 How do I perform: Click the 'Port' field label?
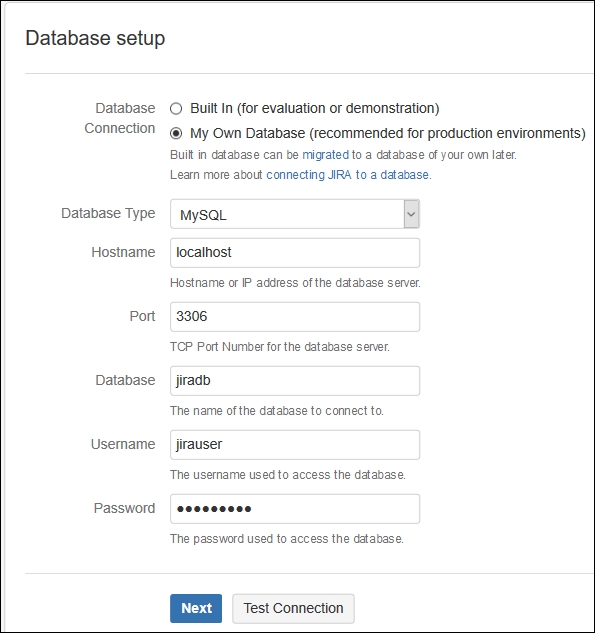click(x=142, y=316)
